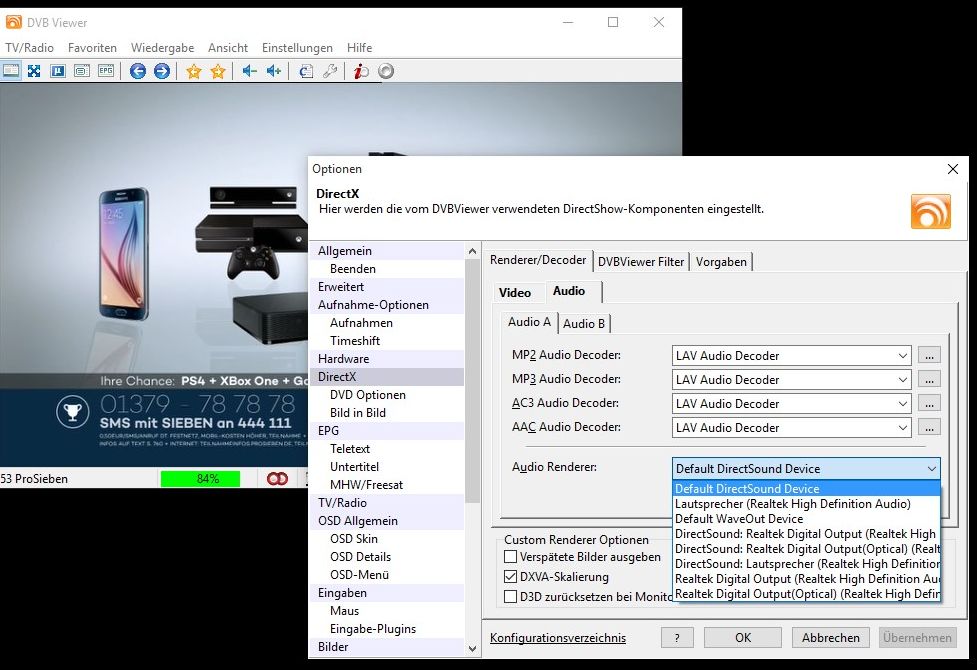Open the EPG toolbar icon

pos(106,71)
